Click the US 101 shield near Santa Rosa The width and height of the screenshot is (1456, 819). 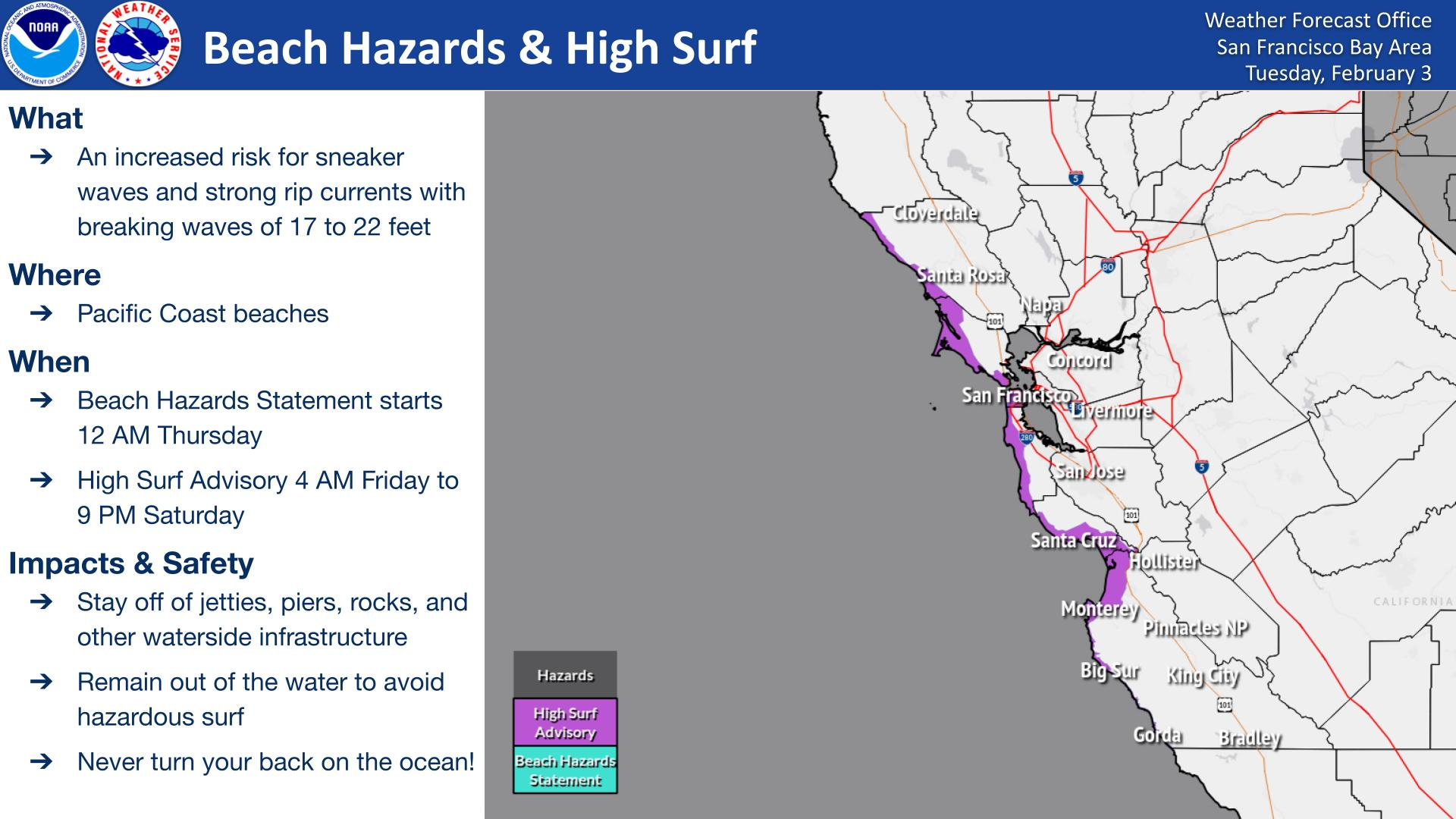tap(994, 322)
